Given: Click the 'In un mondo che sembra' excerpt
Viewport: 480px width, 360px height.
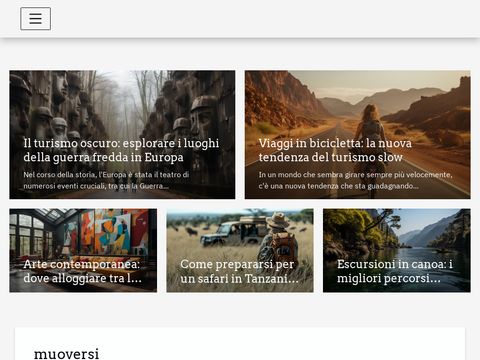Looking at the screenshot, I should (x=355, y=180).
